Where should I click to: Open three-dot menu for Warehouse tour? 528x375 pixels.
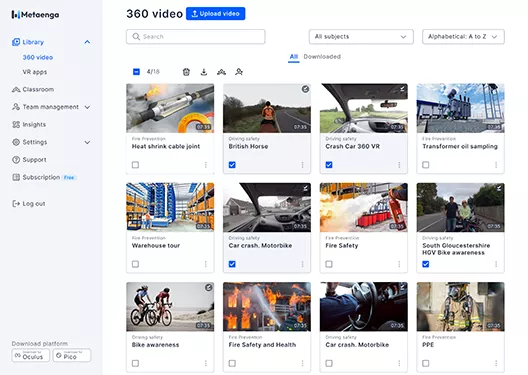tap(205, 264)
